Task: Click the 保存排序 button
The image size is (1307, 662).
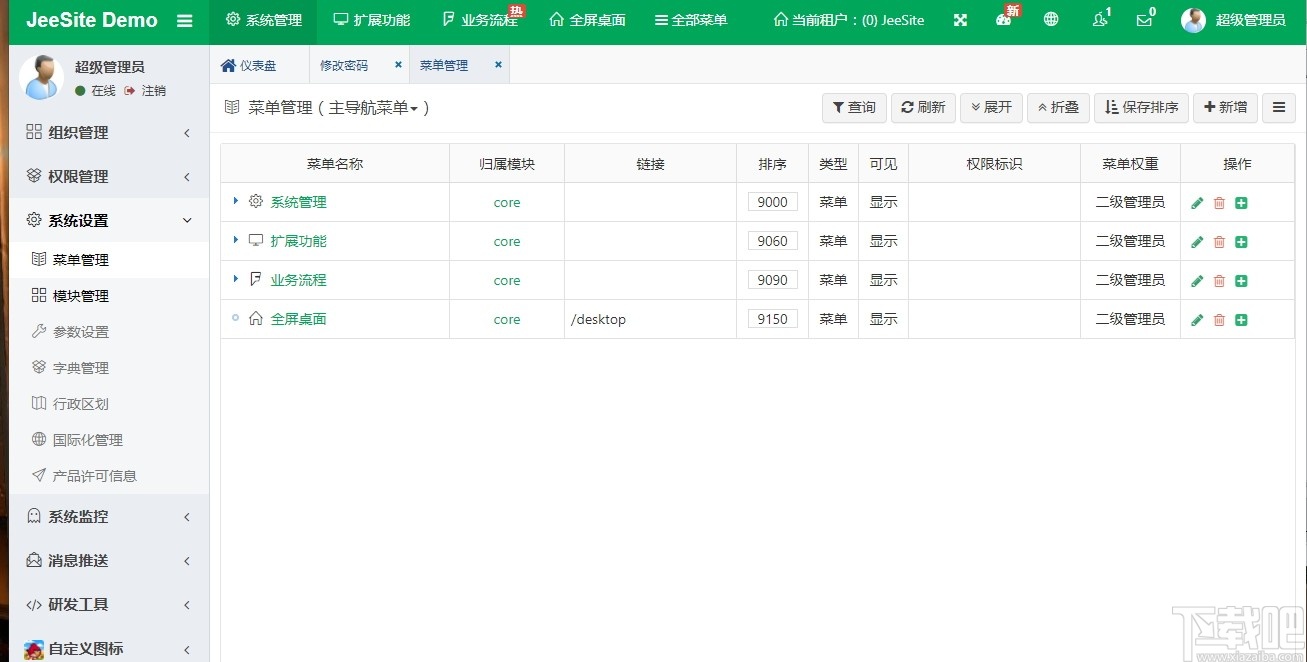Action: (1141, 107)
